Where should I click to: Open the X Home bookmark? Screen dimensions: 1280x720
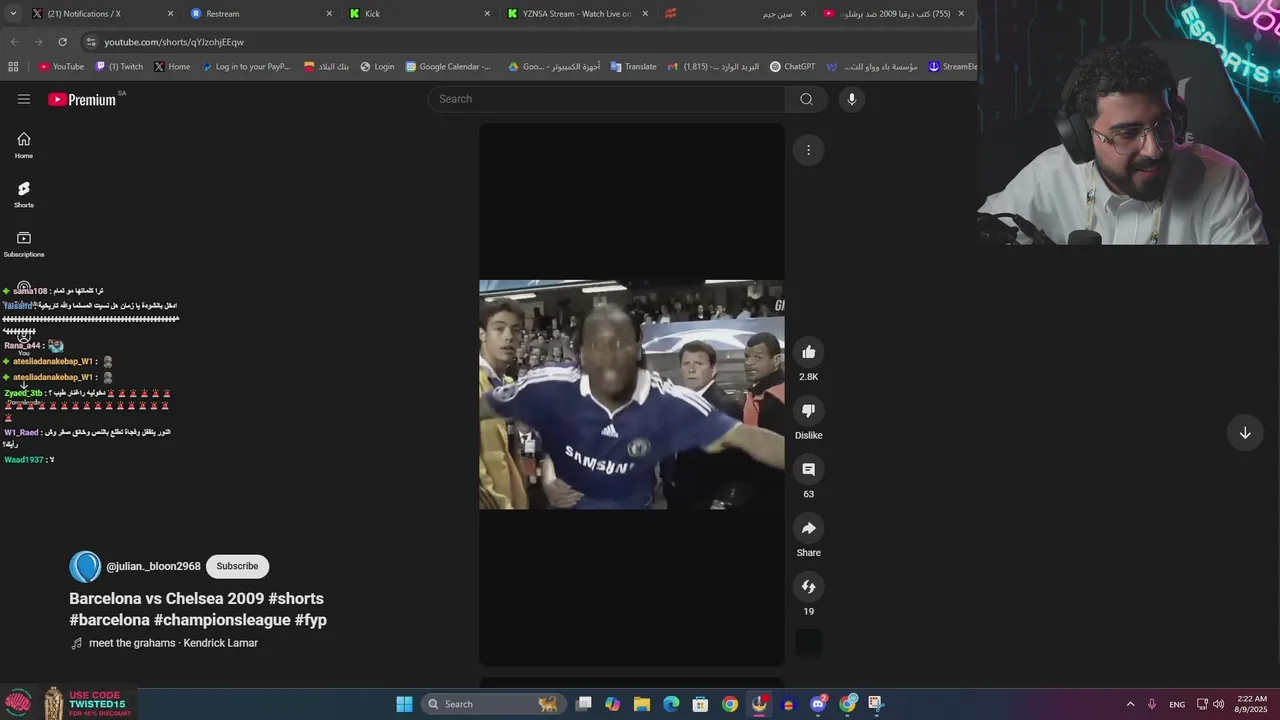coord(172,67)
